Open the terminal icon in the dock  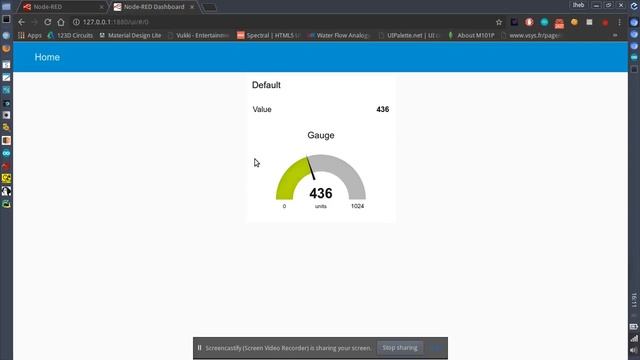[6, 19]
